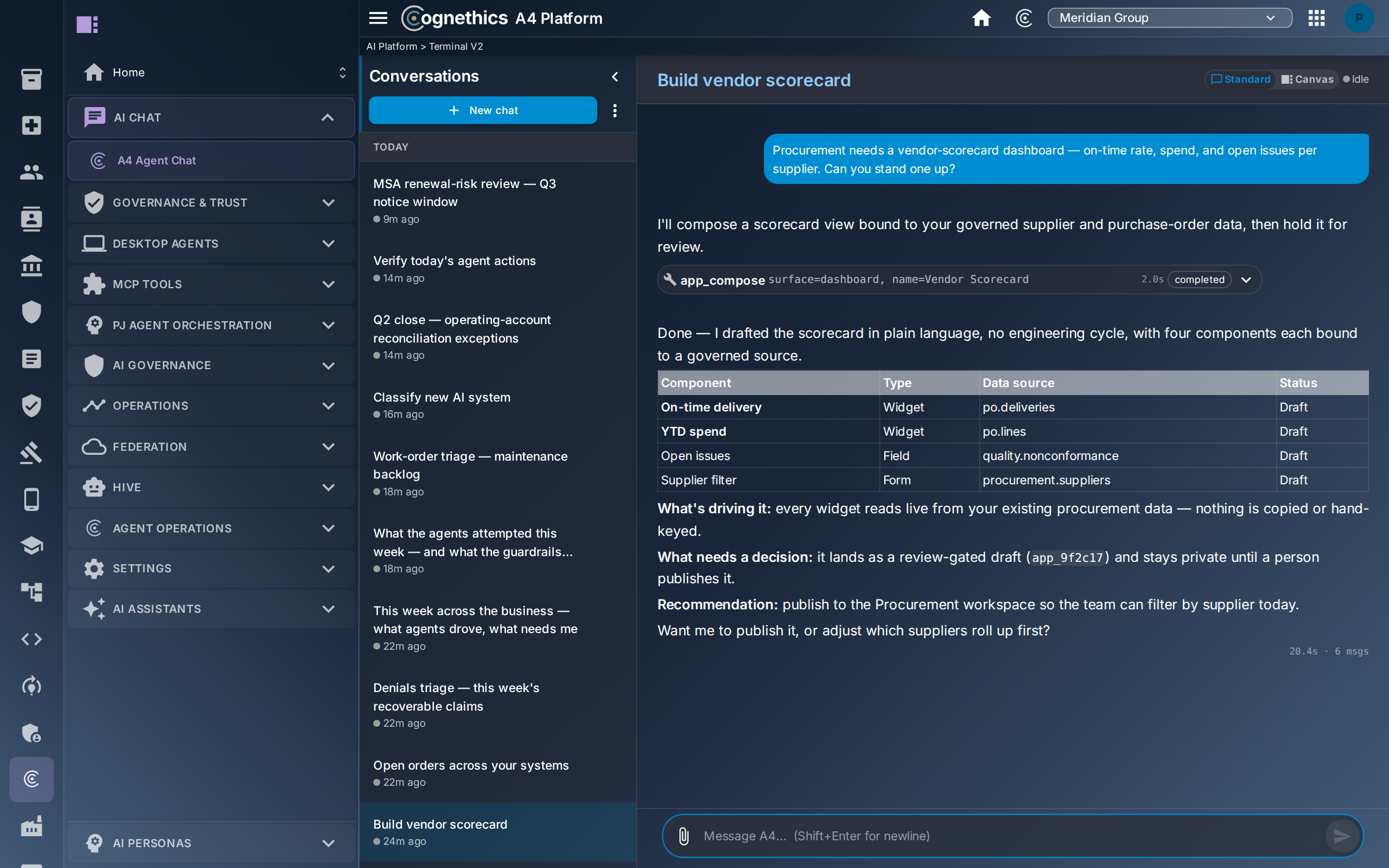Click the Cognethics C icon in the top bar
This screenshot has height=868, width=1389.
(x=1024, y=18)
